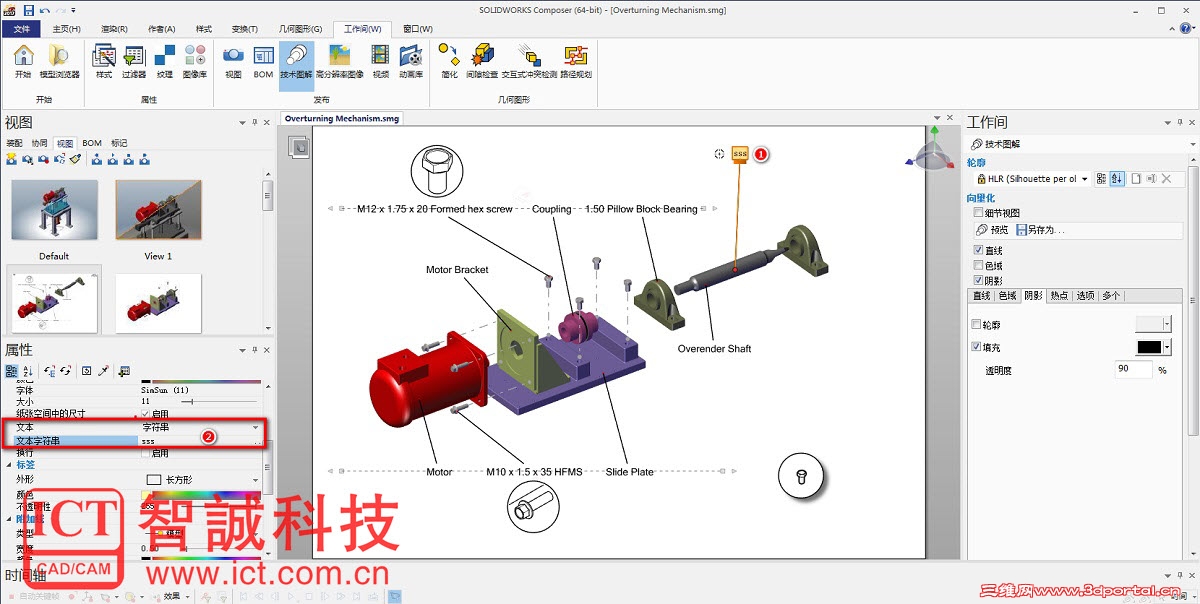Click the categorized properties icon
1200x604 pixels.
point(11,371)
